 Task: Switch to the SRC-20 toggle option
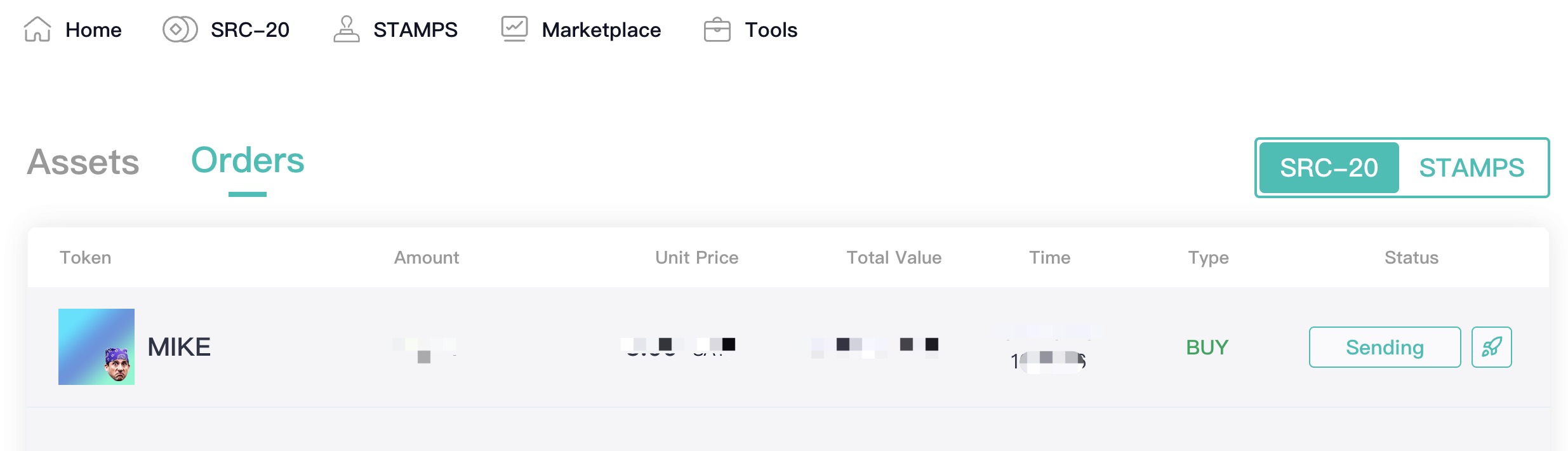point(1329,168)
